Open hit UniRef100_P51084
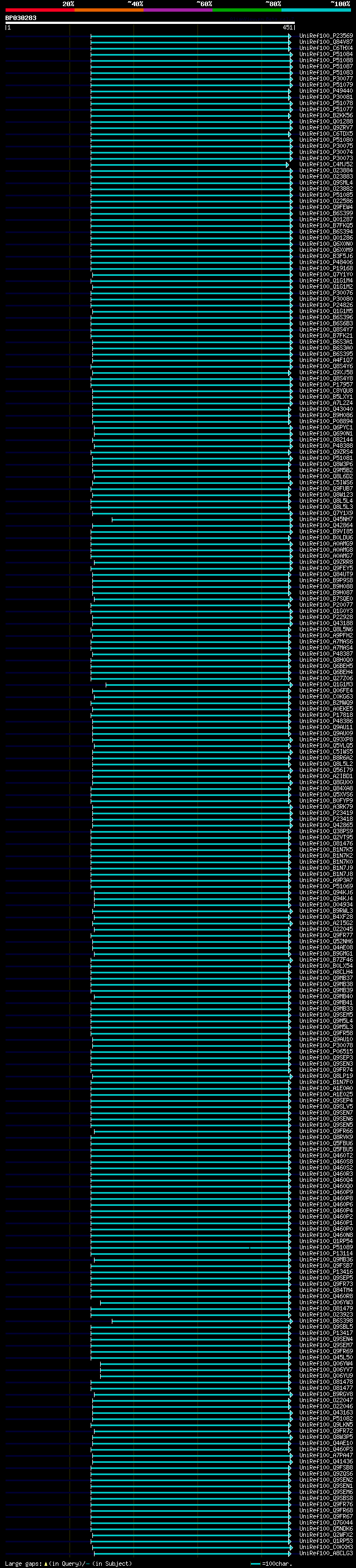 (326, 54)
